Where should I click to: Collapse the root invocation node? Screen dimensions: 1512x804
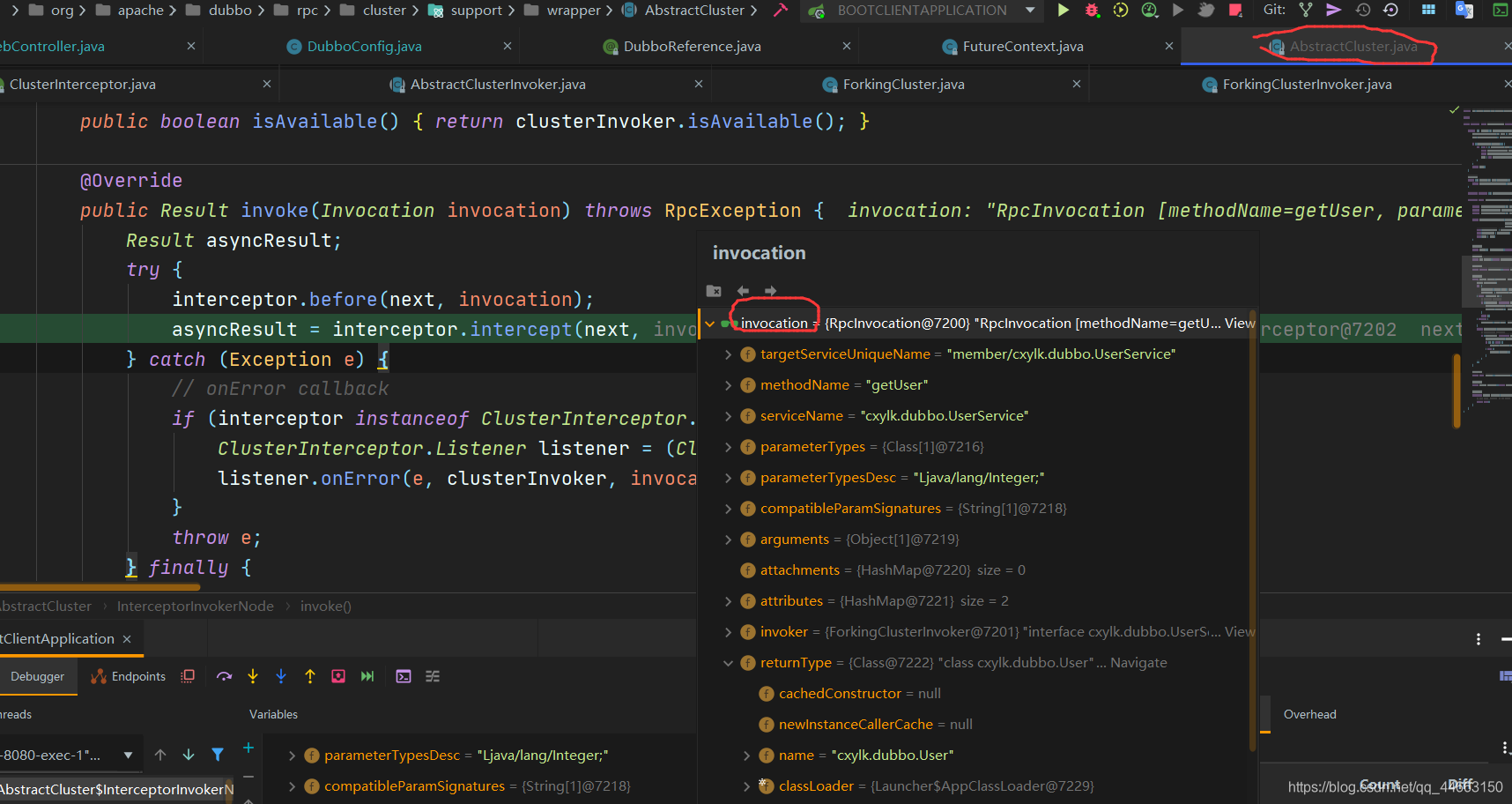point(710,324)
